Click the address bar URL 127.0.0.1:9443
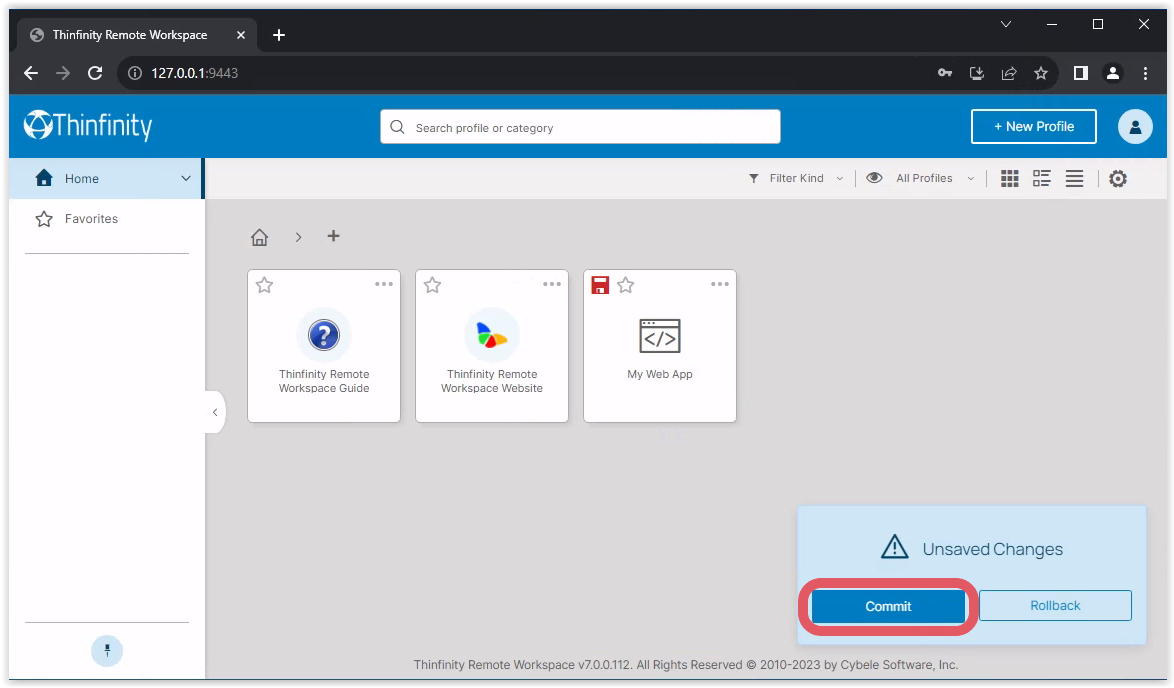Image resolution: width=1174 pixels, height=688 pixels. [195, 73]
